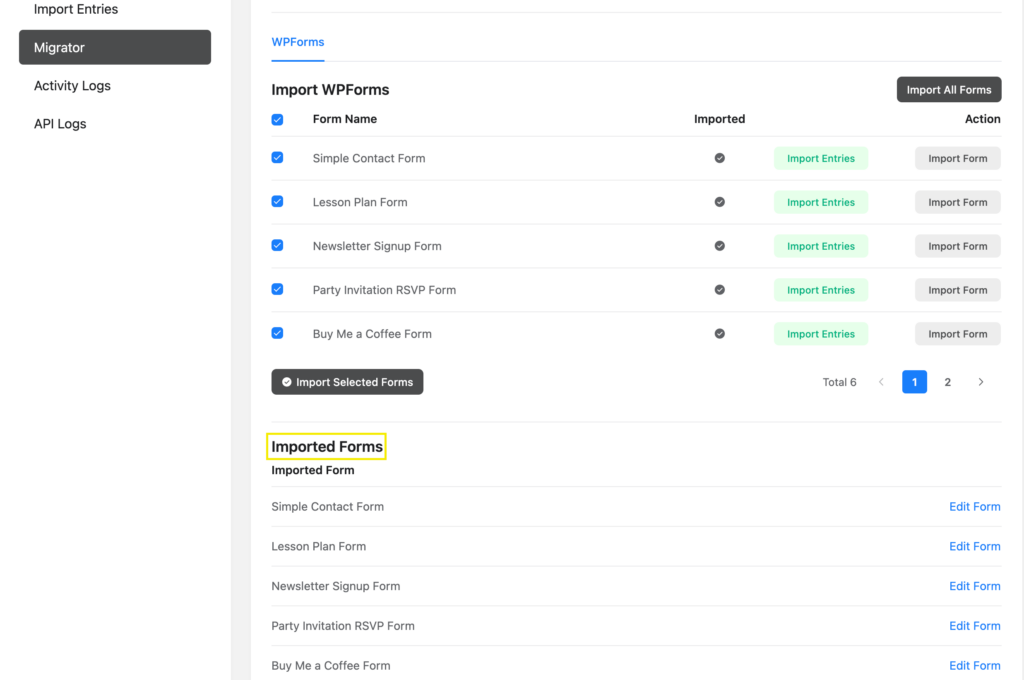Edit the imported Party Invitation RSVP Form

click(974, 626)
